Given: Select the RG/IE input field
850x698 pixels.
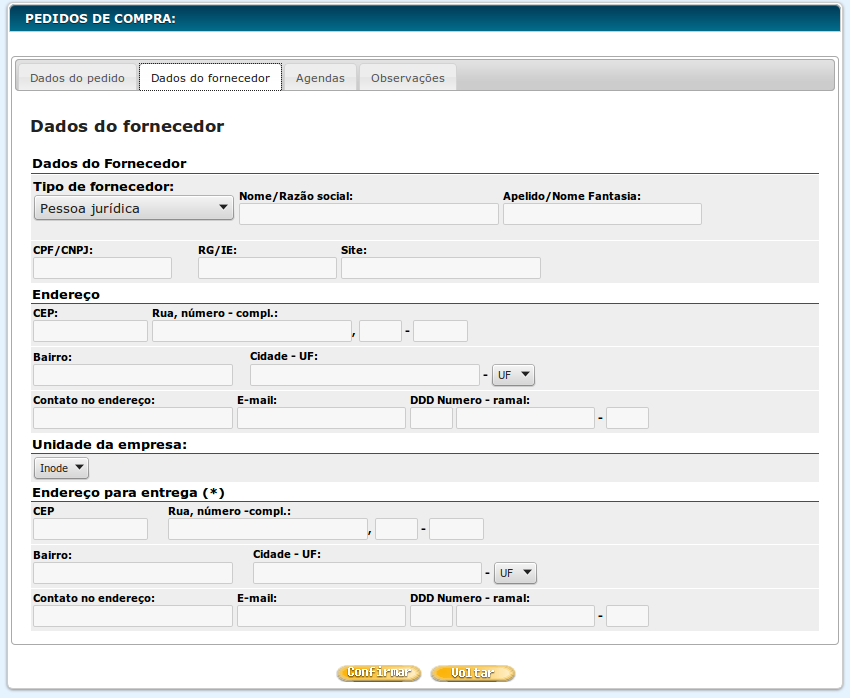Looking at the screenshot, I should pyautogui.click(x=267, y=268).
